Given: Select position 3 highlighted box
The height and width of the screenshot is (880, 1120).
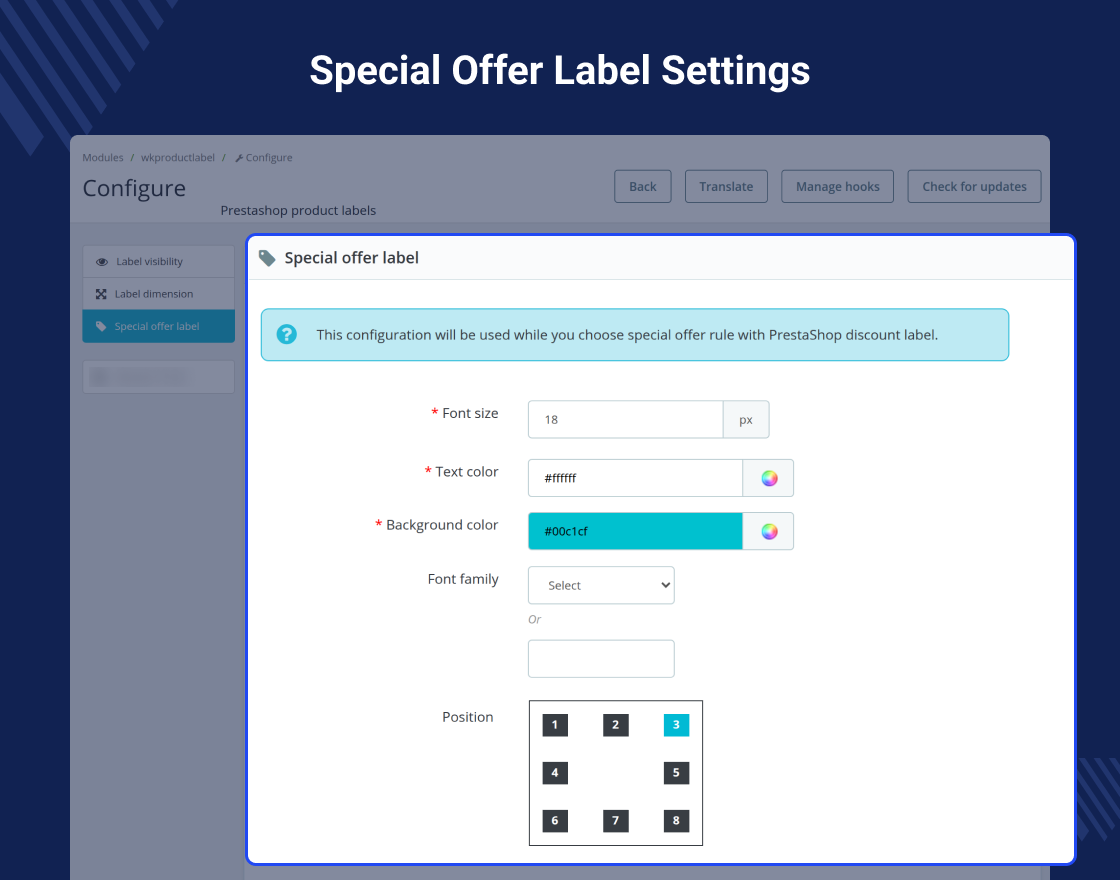Looking at the screenshot, I should coord(676,725).
